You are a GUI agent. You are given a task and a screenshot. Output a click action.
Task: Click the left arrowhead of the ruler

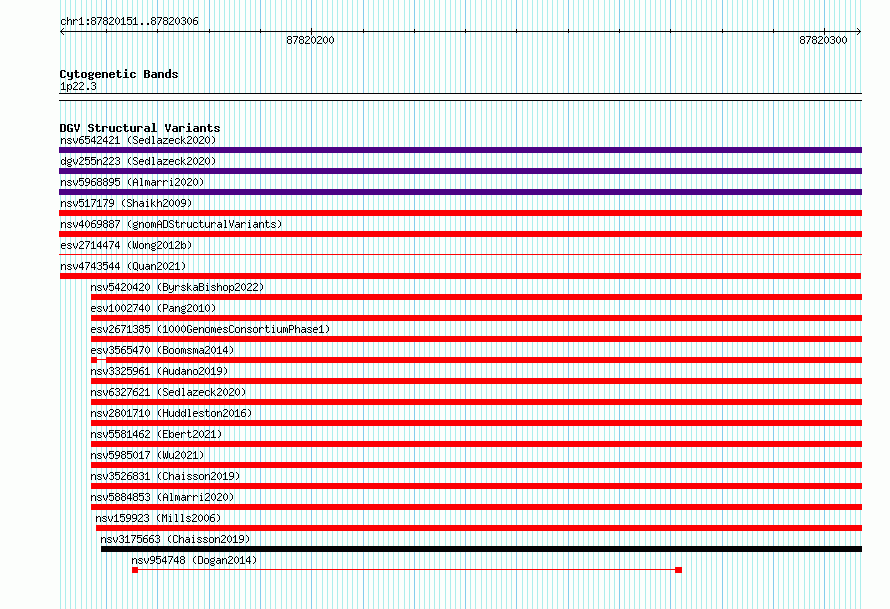tap(62, 31)
